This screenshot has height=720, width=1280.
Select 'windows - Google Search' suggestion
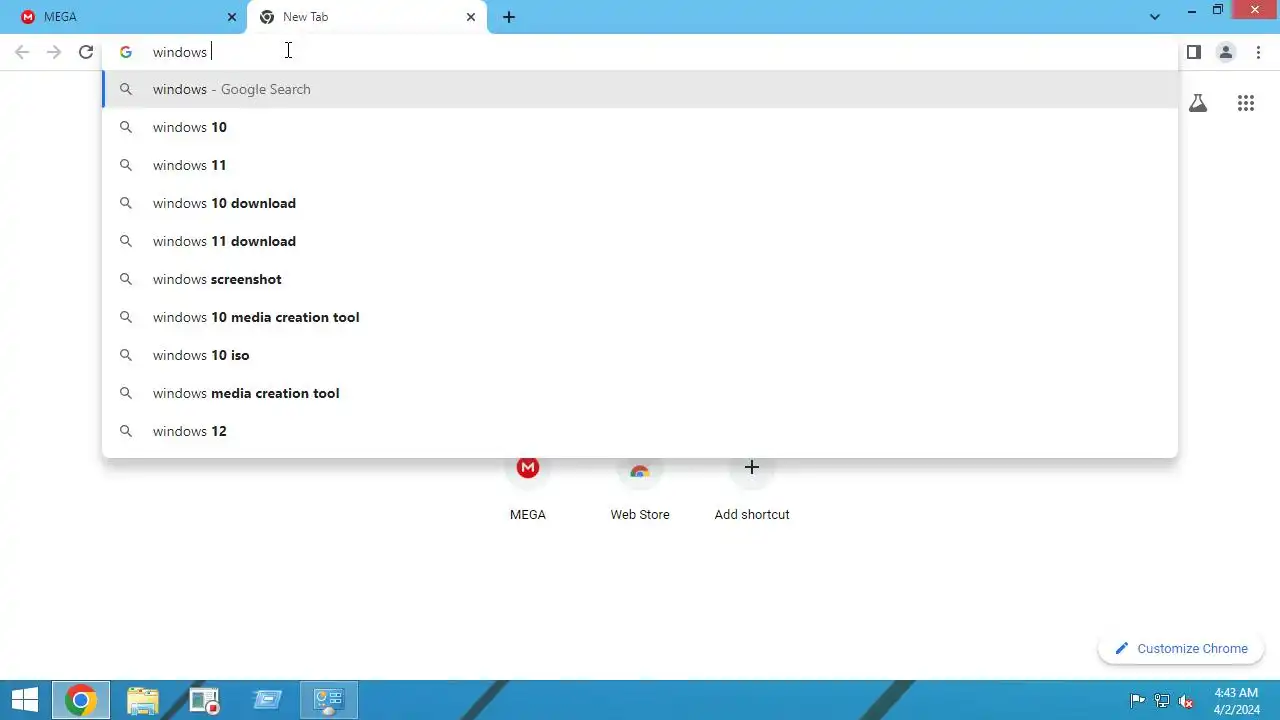(x=640, y=89)
